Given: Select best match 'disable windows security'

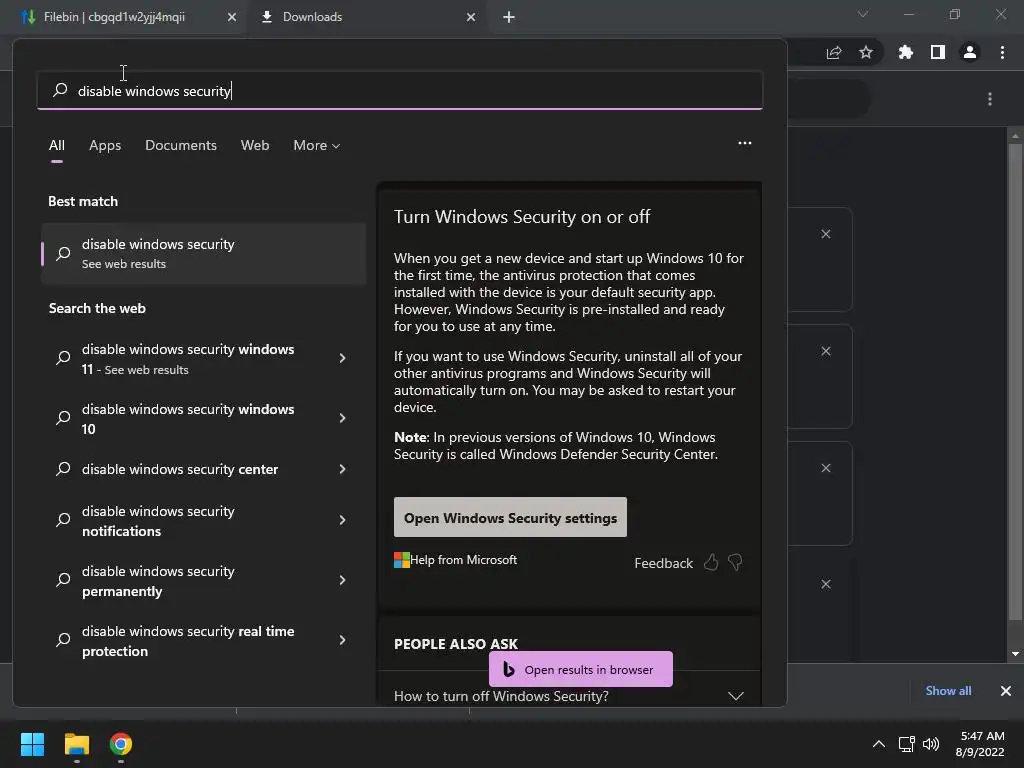Looking at the screenshot, I should click(203, 253).
